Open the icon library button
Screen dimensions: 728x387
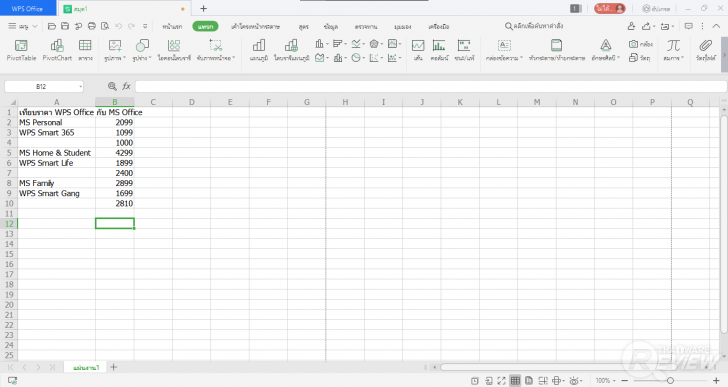174,50
